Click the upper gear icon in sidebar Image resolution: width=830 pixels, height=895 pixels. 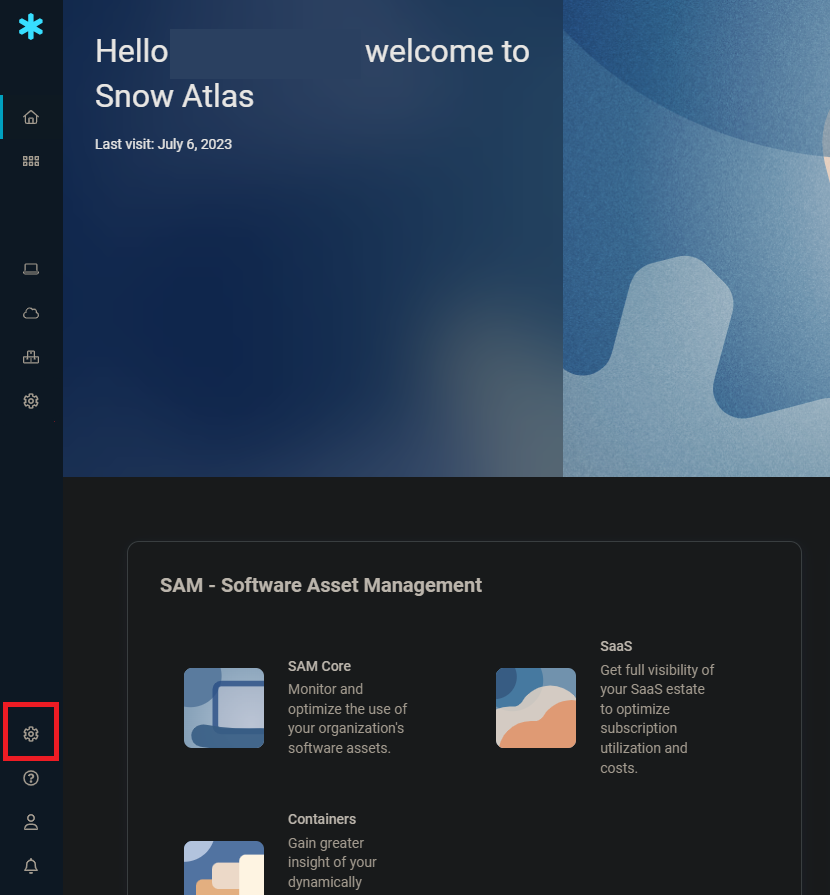coord(31,401)
